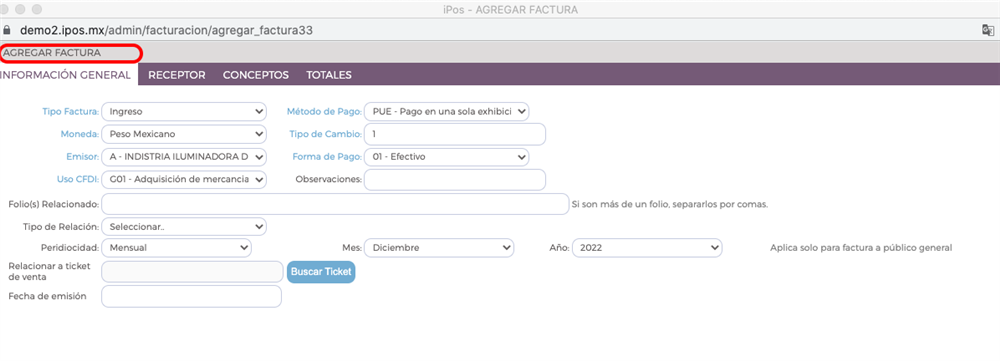This screenshot has width=1000, height=361.
Task: Click the Año label
Action: [559, 247]
